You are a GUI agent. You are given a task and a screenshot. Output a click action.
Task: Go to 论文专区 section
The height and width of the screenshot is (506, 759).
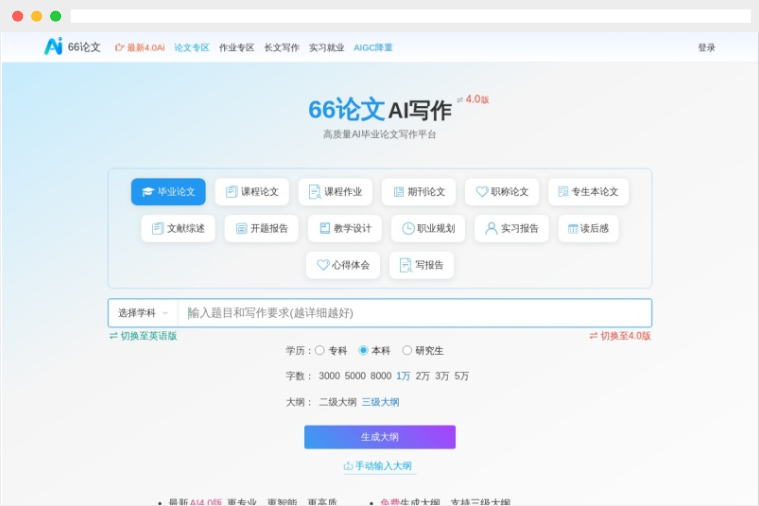pos(192,47)
